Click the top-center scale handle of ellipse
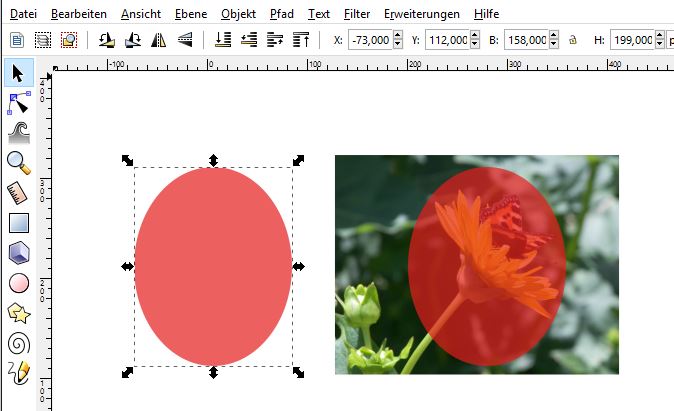The width and height of the screenshot is (674, 411). coord(213,160)
